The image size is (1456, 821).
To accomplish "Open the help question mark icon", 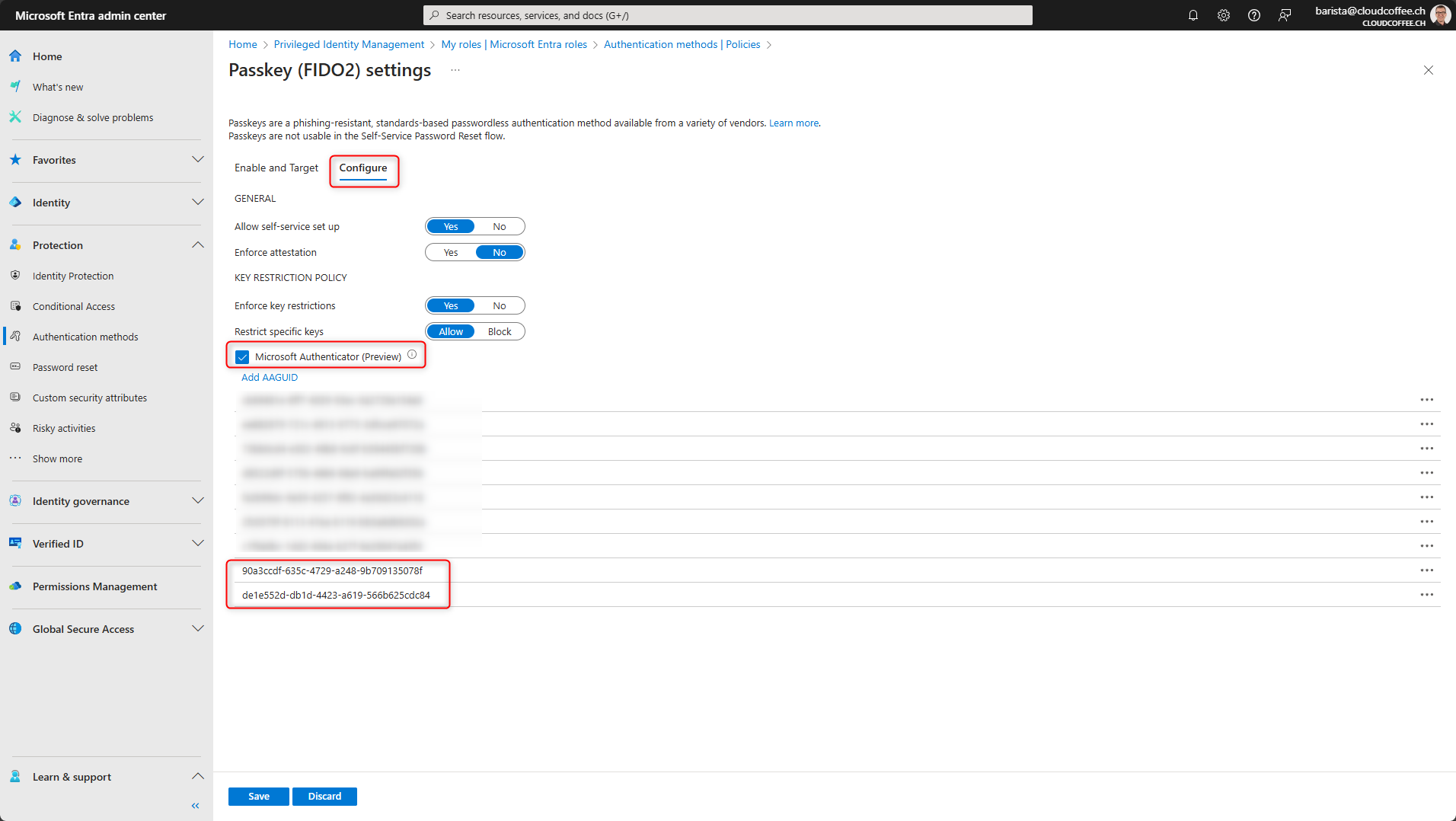I will pyautogui.click(x=1254, y=15).
